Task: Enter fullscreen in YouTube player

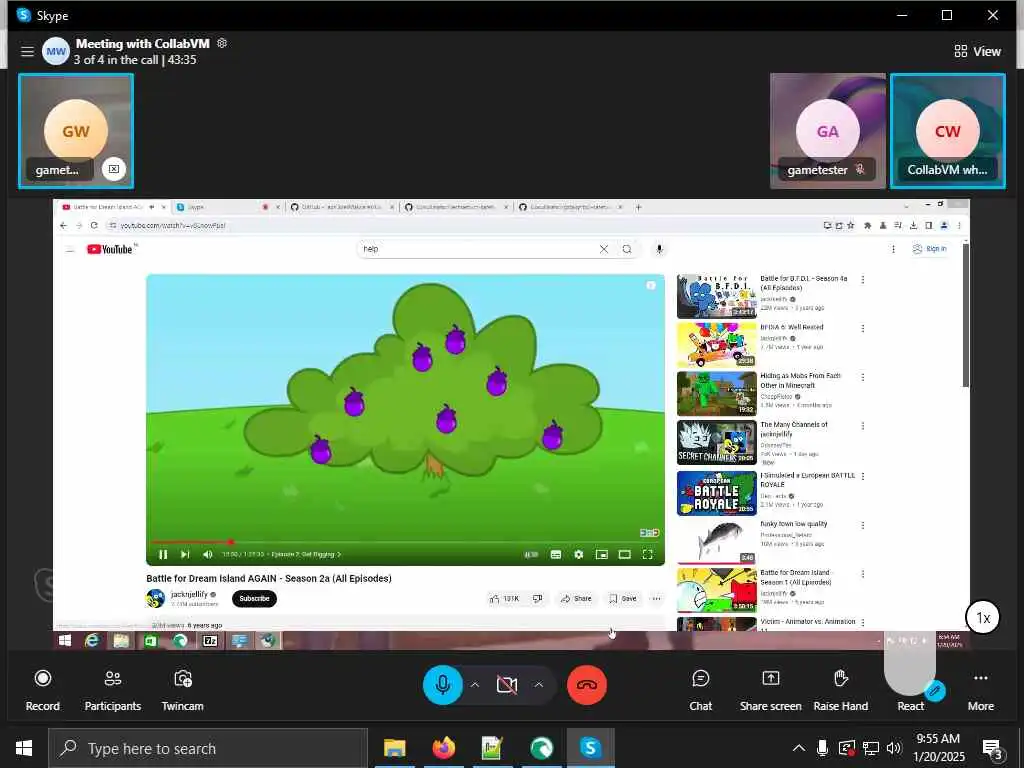Action: (647, 554)
